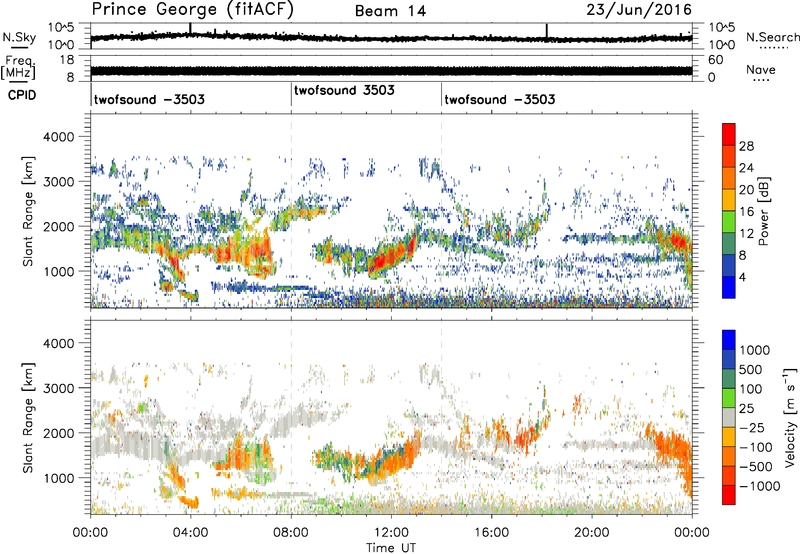
Task: Click the 'Power [dB]' colorbar label
Action: 763,211
